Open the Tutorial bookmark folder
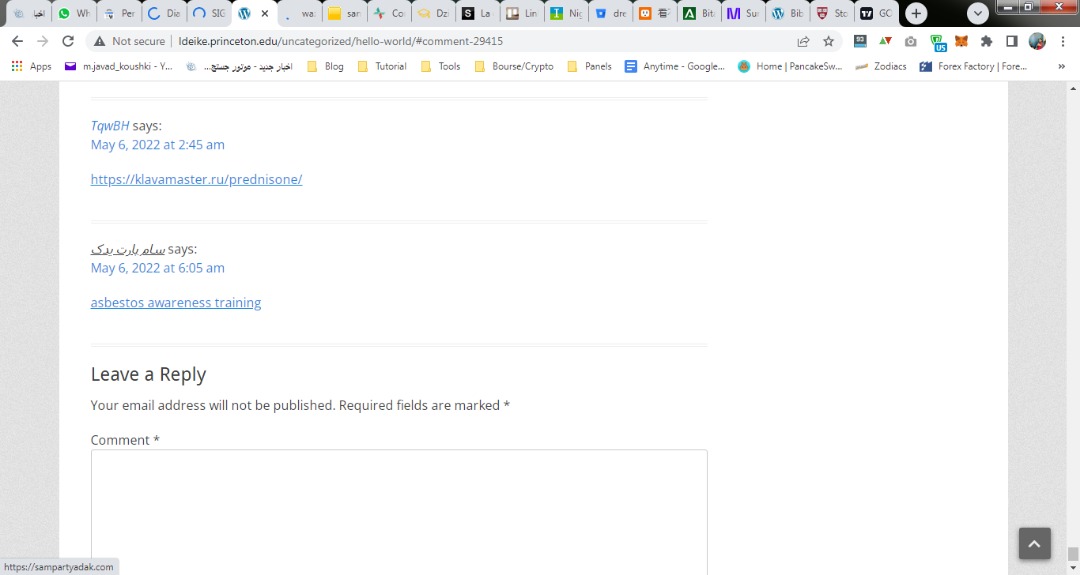The image size is (1080, 575). [382, 66]
